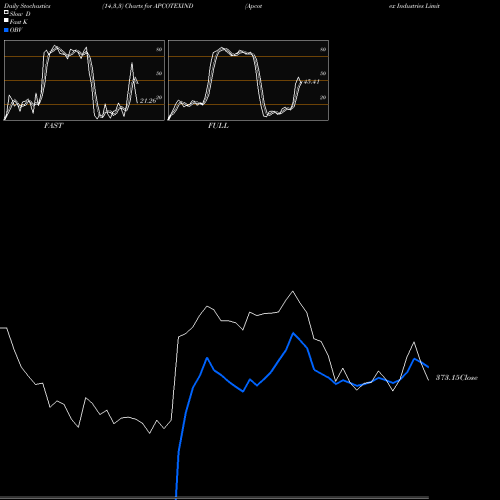The height and width of the screenshot is (500, 500).
Task: Click the Slow D legend text
Action: [20, 14]
